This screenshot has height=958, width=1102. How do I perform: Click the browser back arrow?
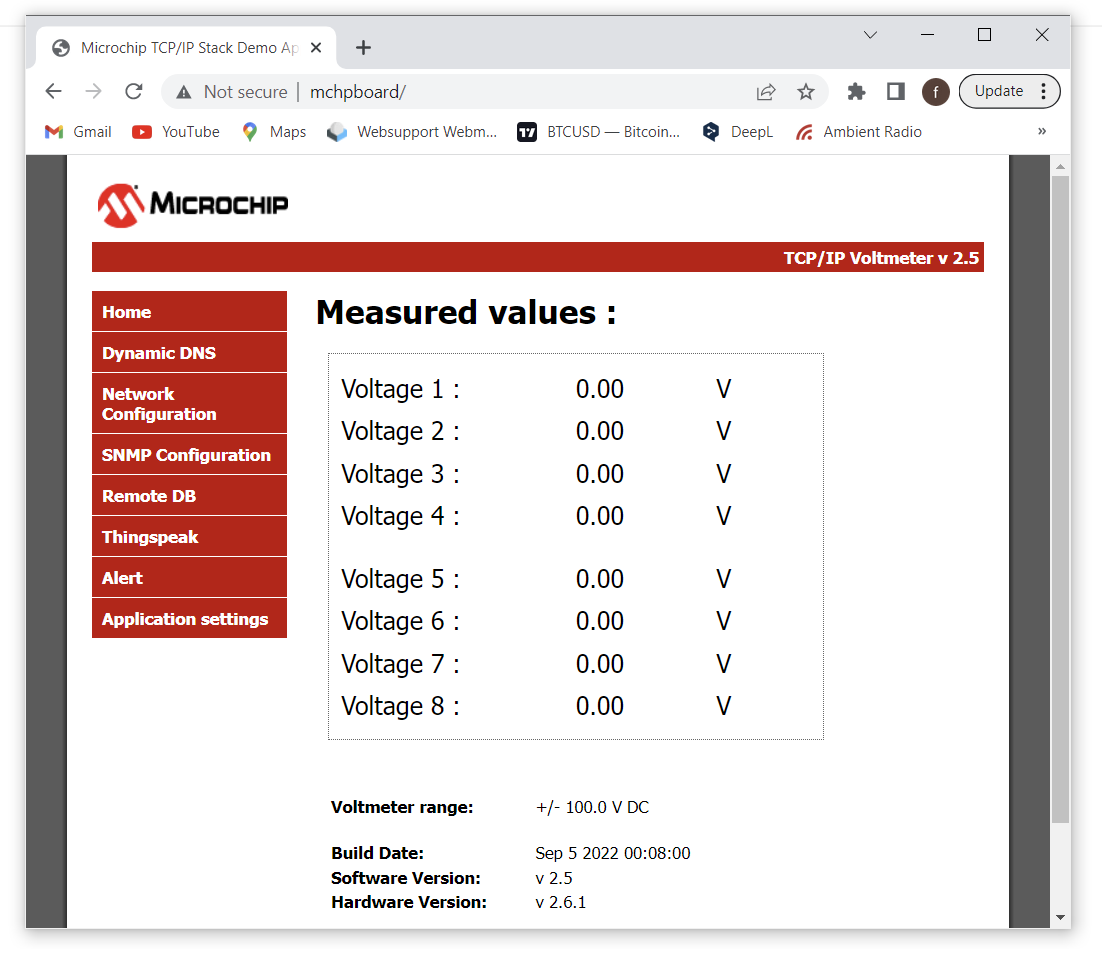click(53, 91)
